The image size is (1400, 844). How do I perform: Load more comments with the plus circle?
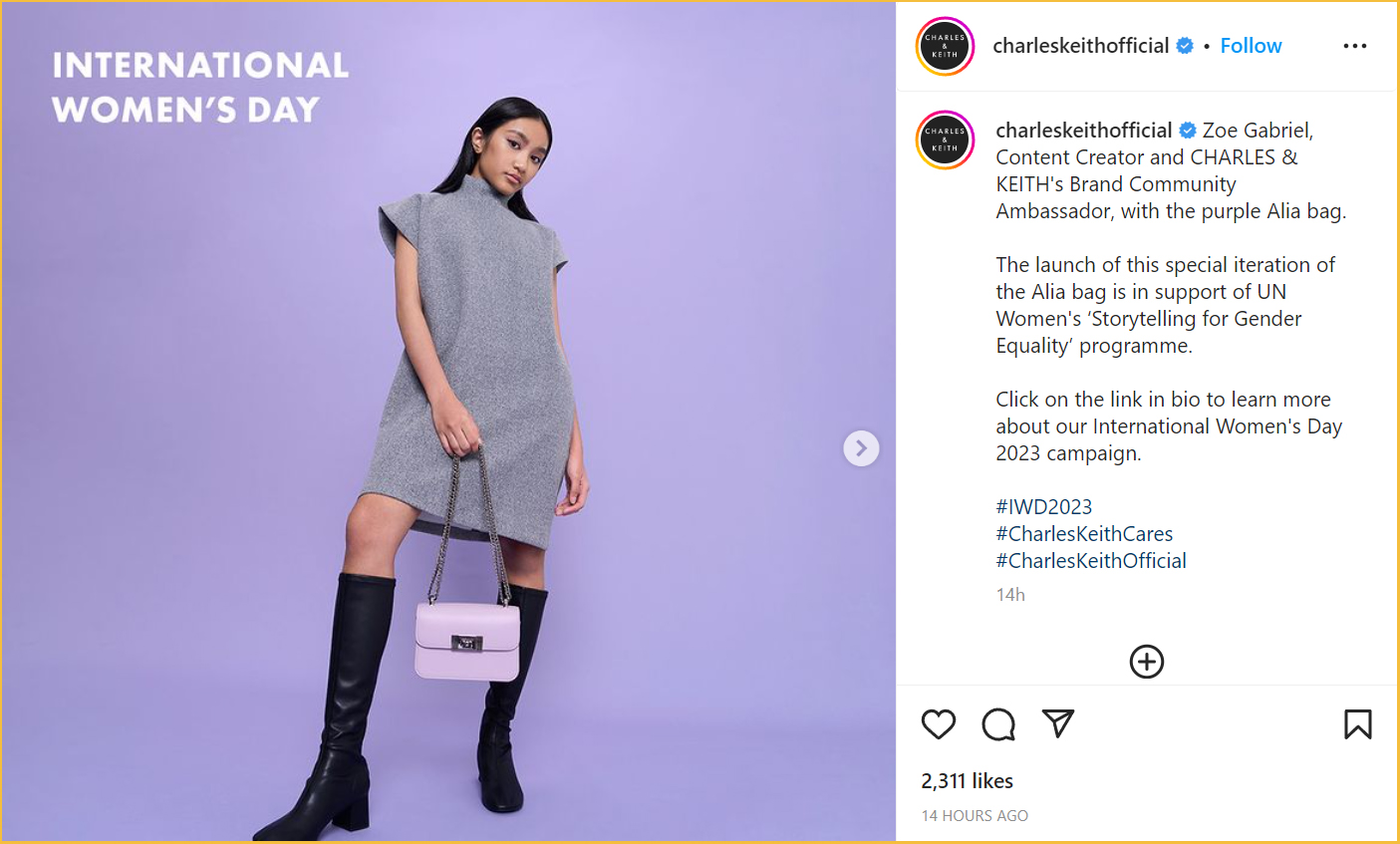(x=1146, y=662)
